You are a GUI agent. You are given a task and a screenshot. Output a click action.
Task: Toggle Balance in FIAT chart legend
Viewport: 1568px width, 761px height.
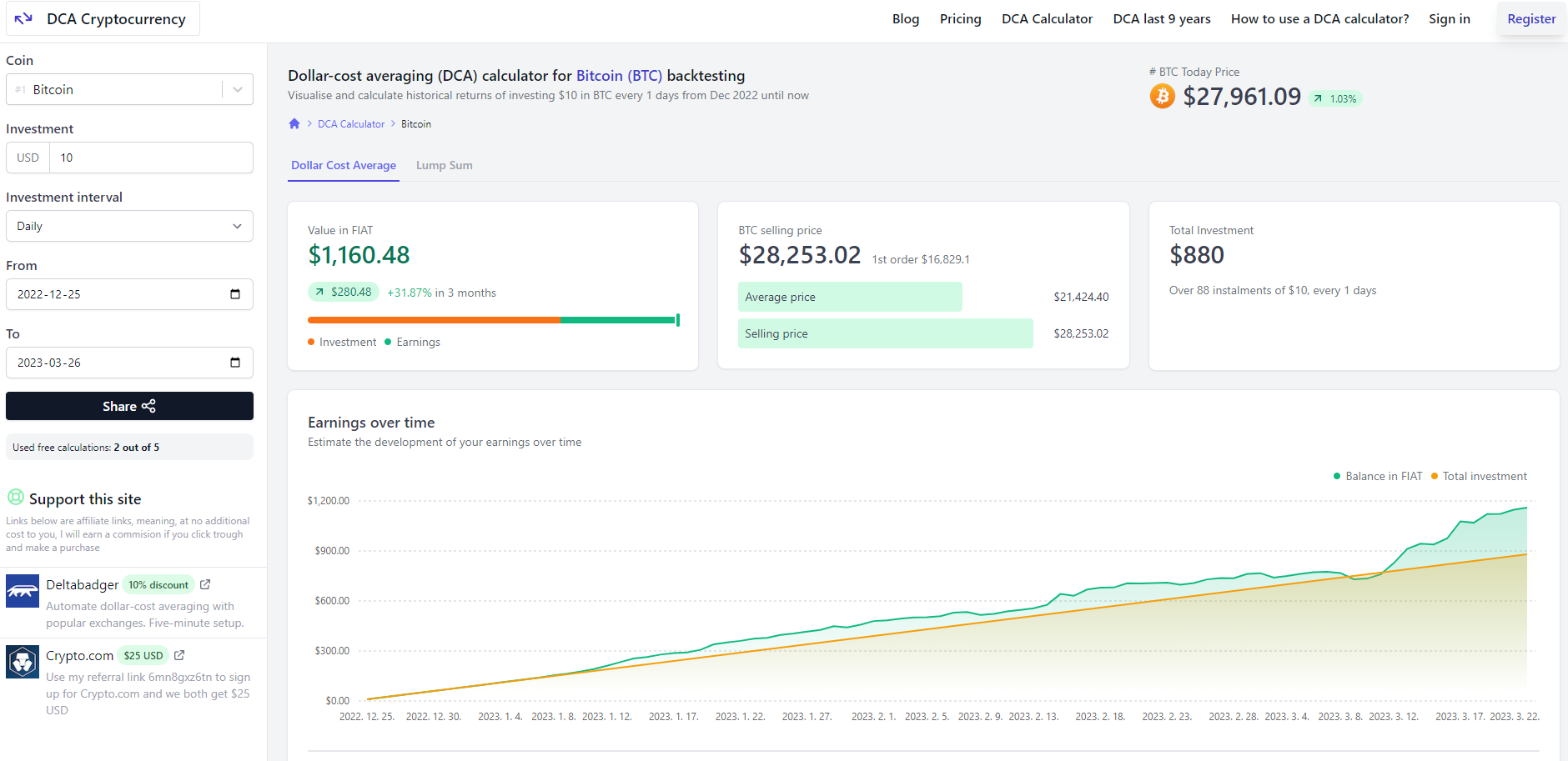point(1378,476)
